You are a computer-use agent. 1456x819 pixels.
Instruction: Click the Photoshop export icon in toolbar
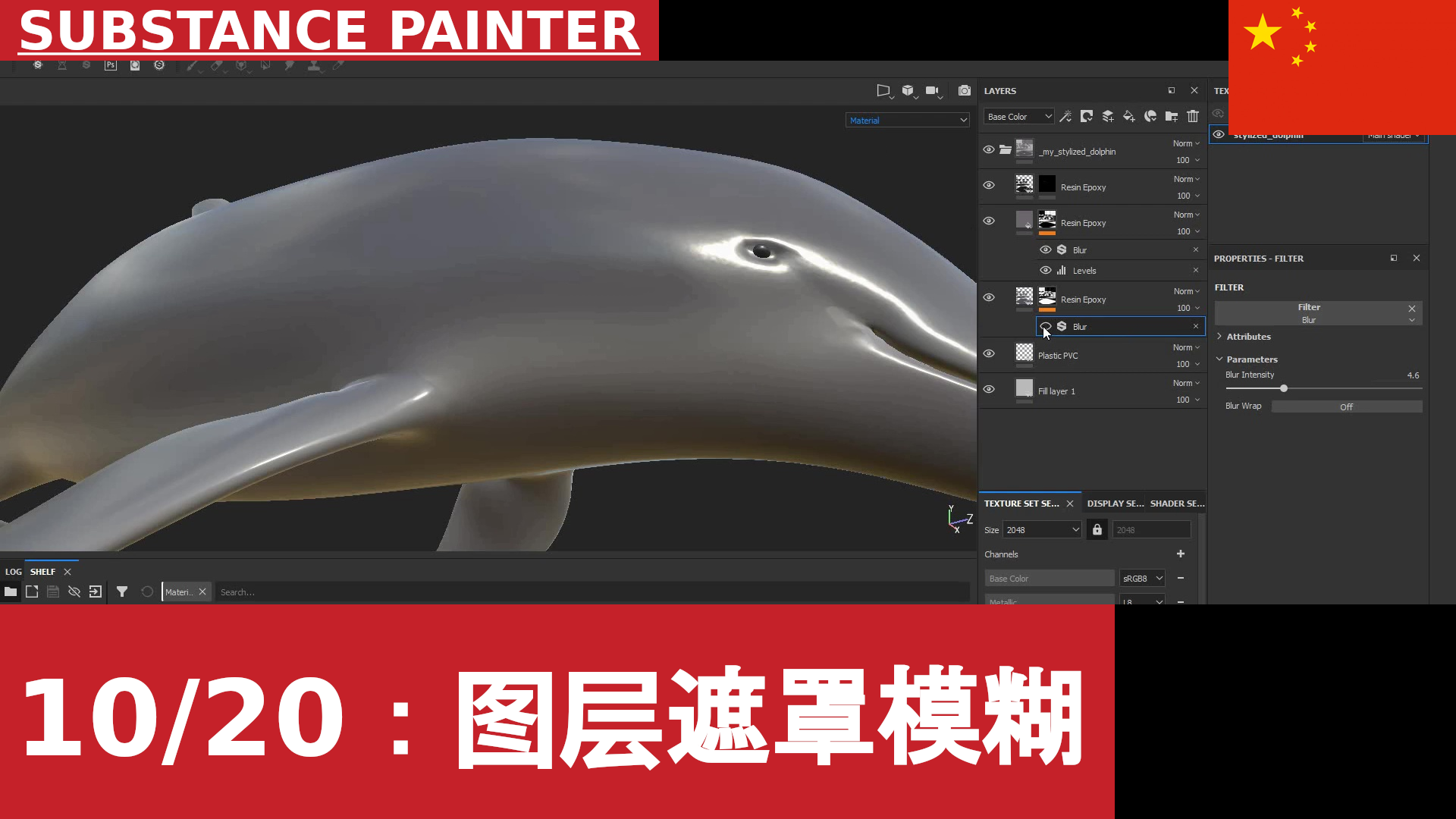point(111,65)
